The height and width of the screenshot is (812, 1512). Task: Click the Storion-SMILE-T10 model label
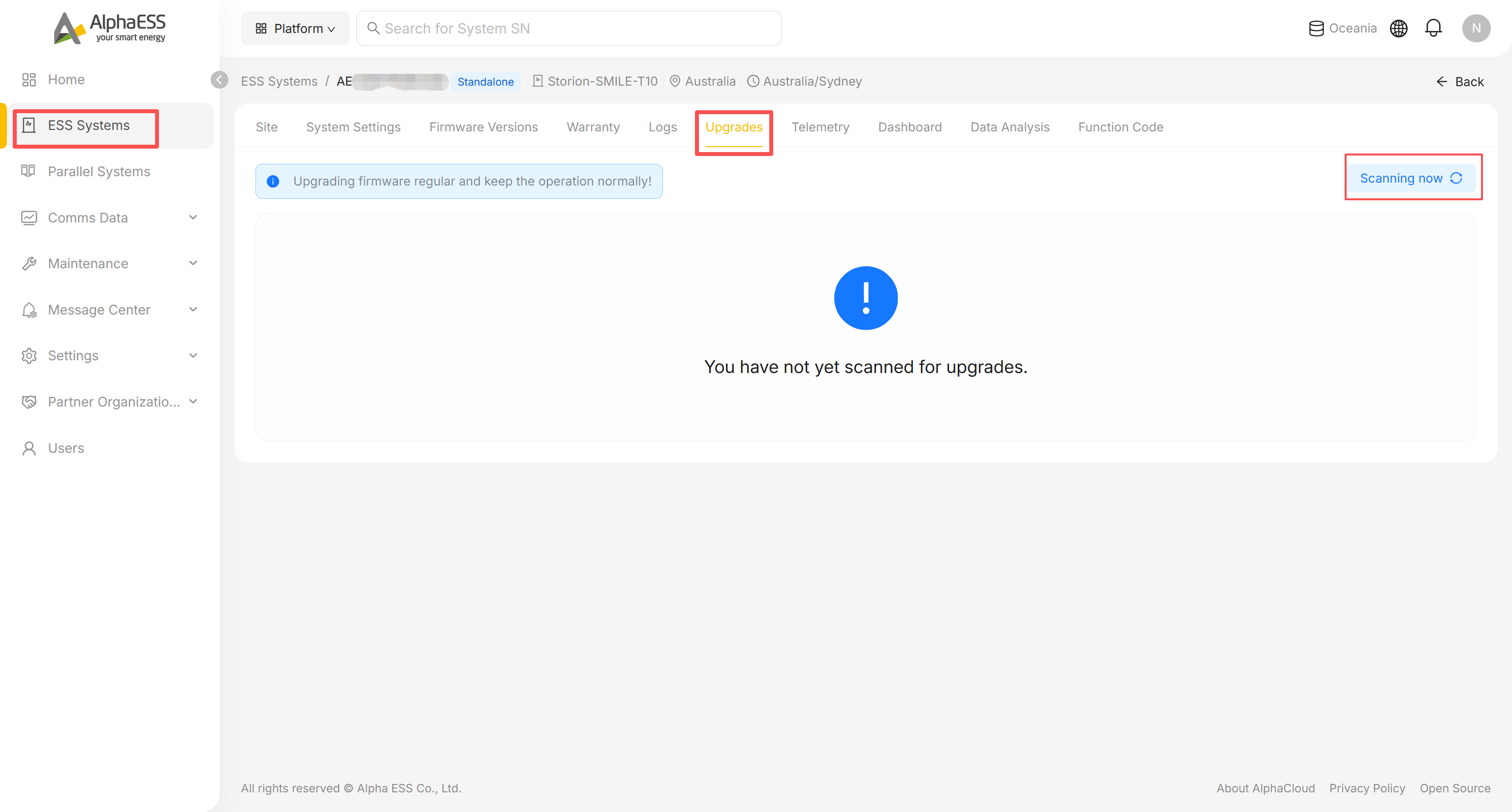pos(595,81)
